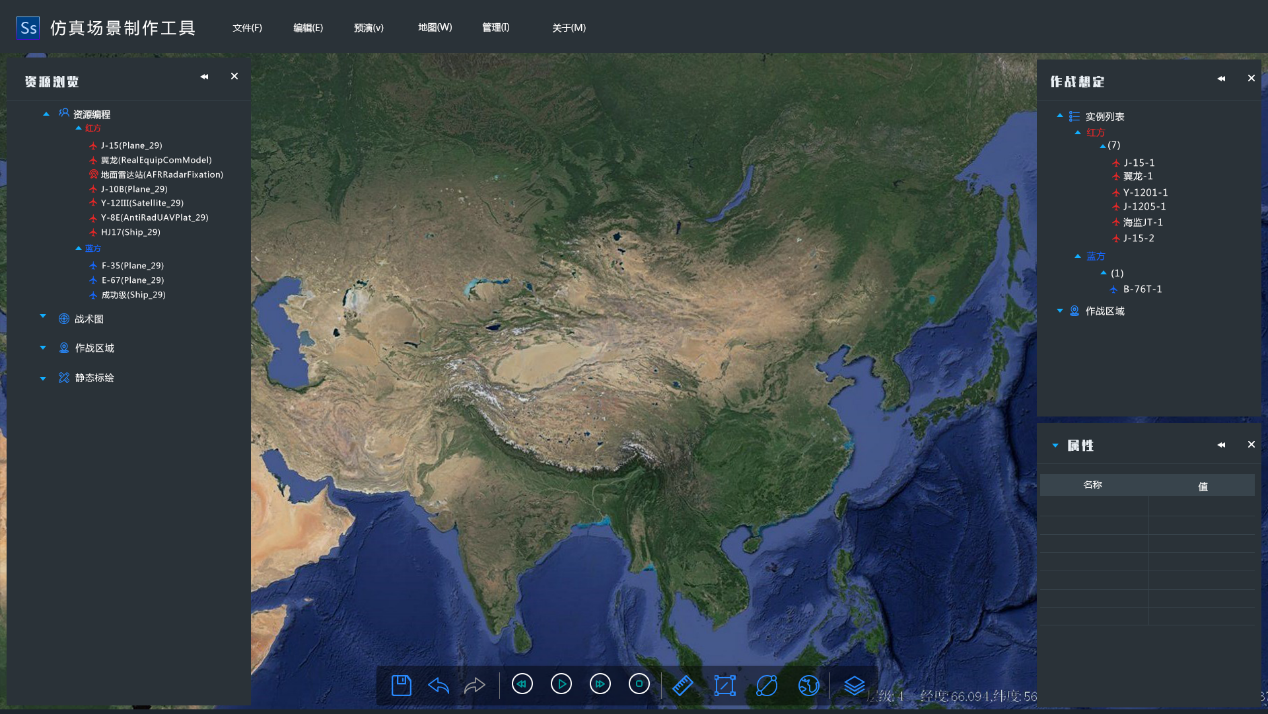Collapse the 实例列表 tree node

(1060, 116)
